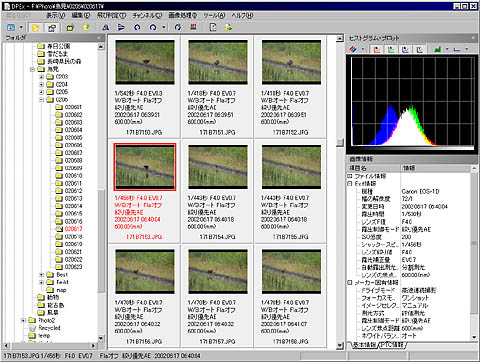
Task: Click the blue axis scale icon
Action: click(457, 49)
